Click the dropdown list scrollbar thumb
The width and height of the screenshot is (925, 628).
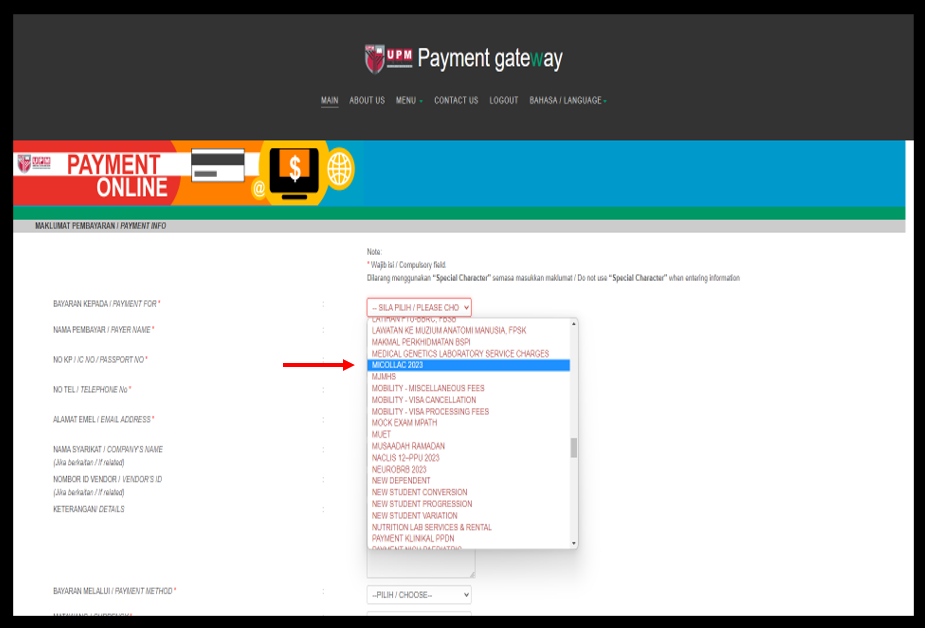573,448
